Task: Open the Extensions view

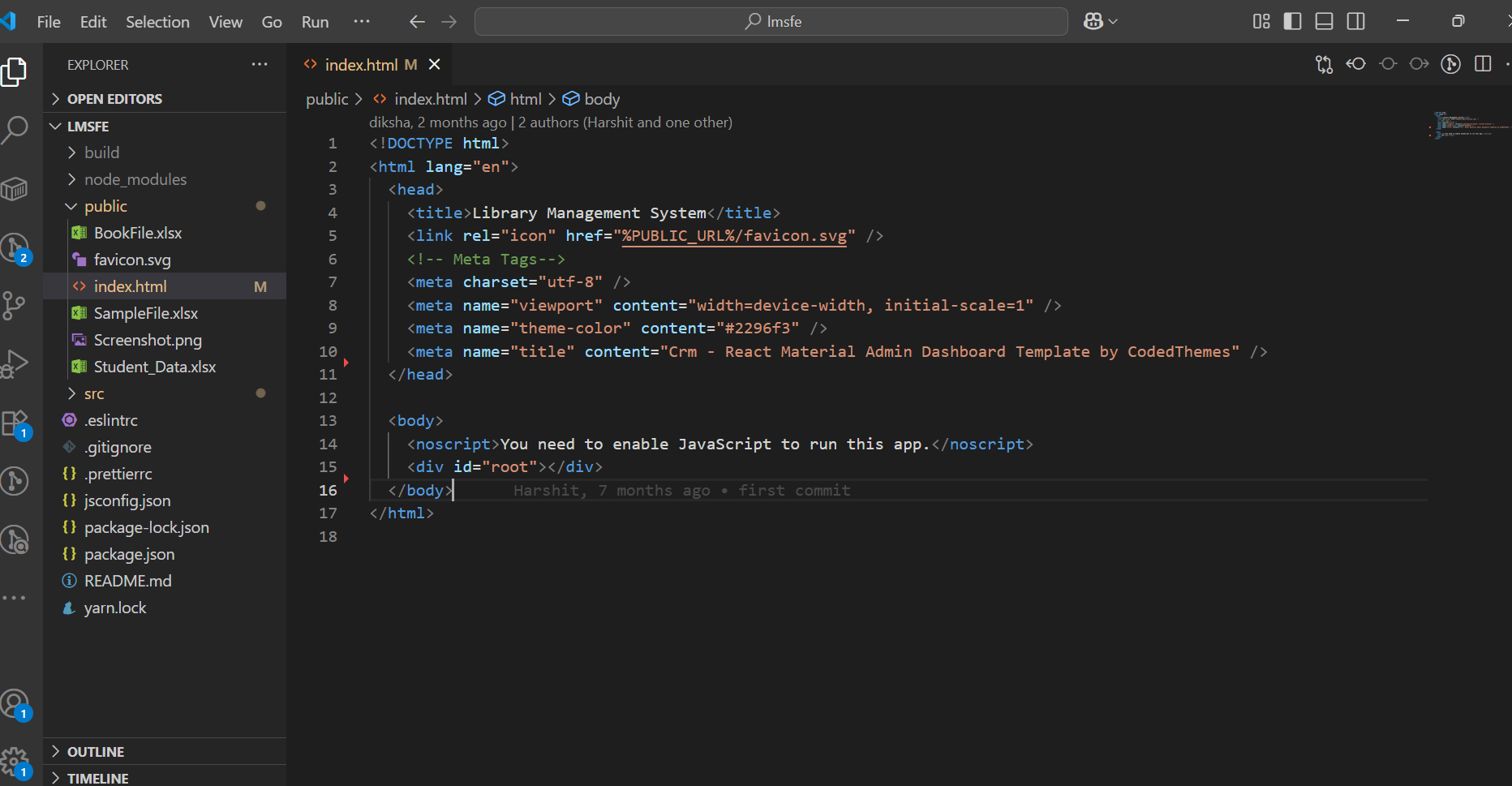Action: point(15,423)
